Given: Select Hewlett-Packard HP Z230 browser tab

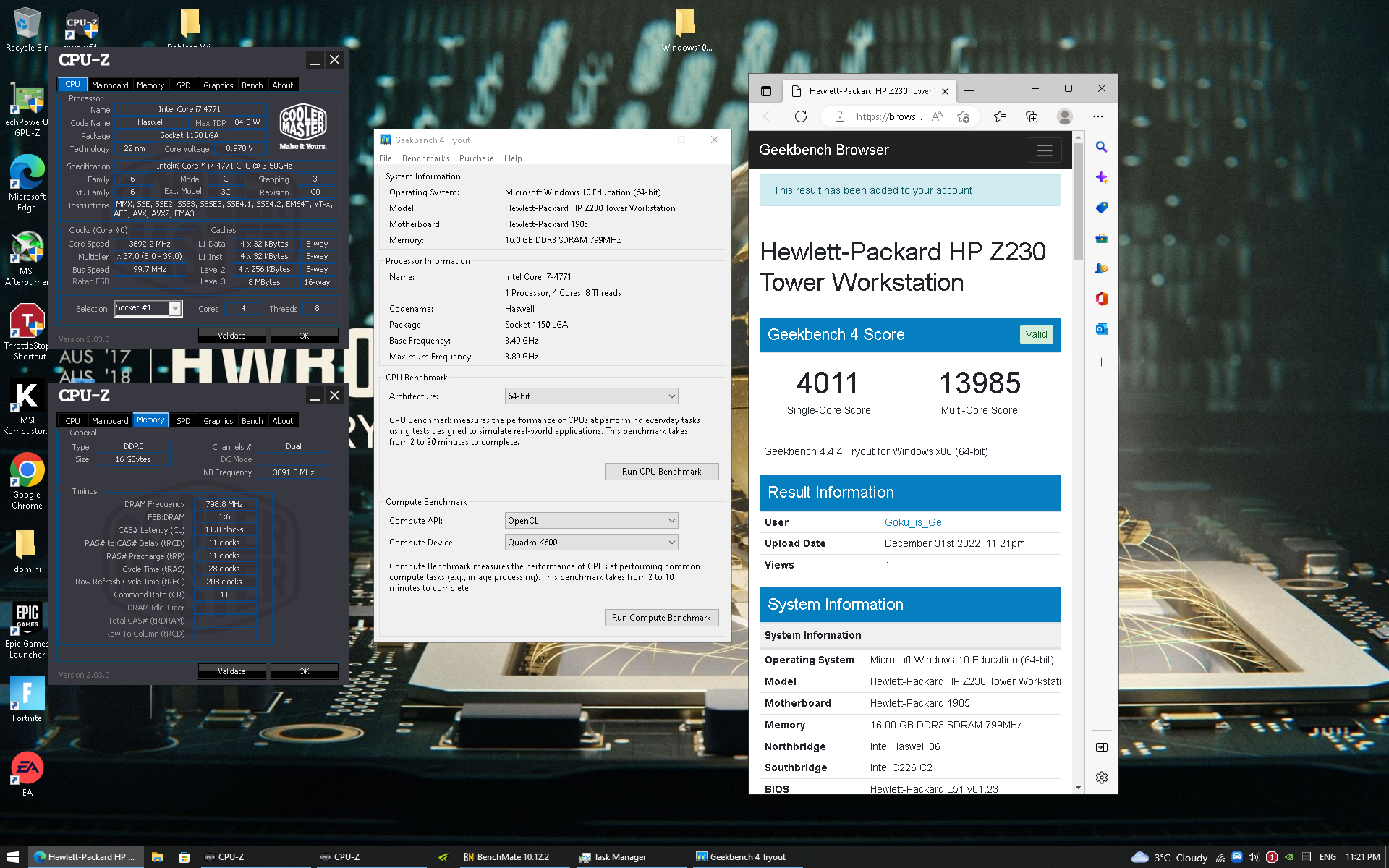Looking at the screenshot, I should click(870, 91).
